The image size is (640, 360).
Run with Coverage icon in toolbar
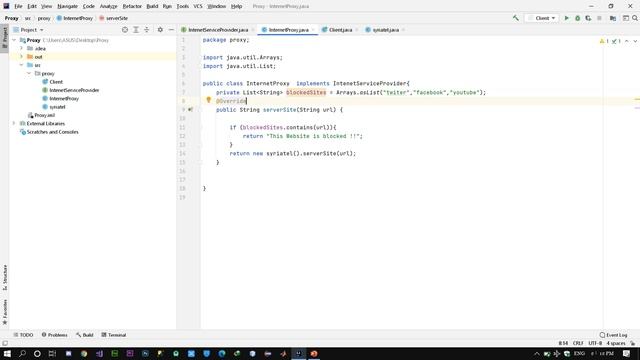click(x=588, y=18)
